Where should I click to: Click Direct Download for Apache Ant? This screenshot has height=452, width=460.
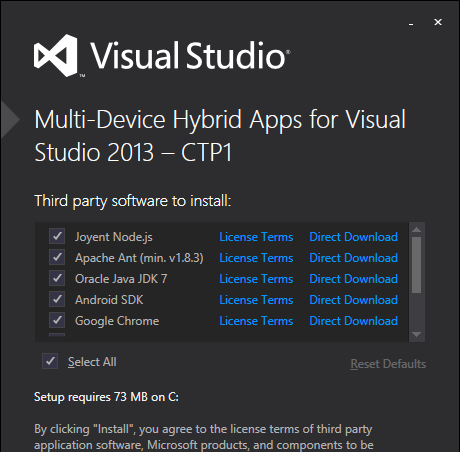[353, 258]
